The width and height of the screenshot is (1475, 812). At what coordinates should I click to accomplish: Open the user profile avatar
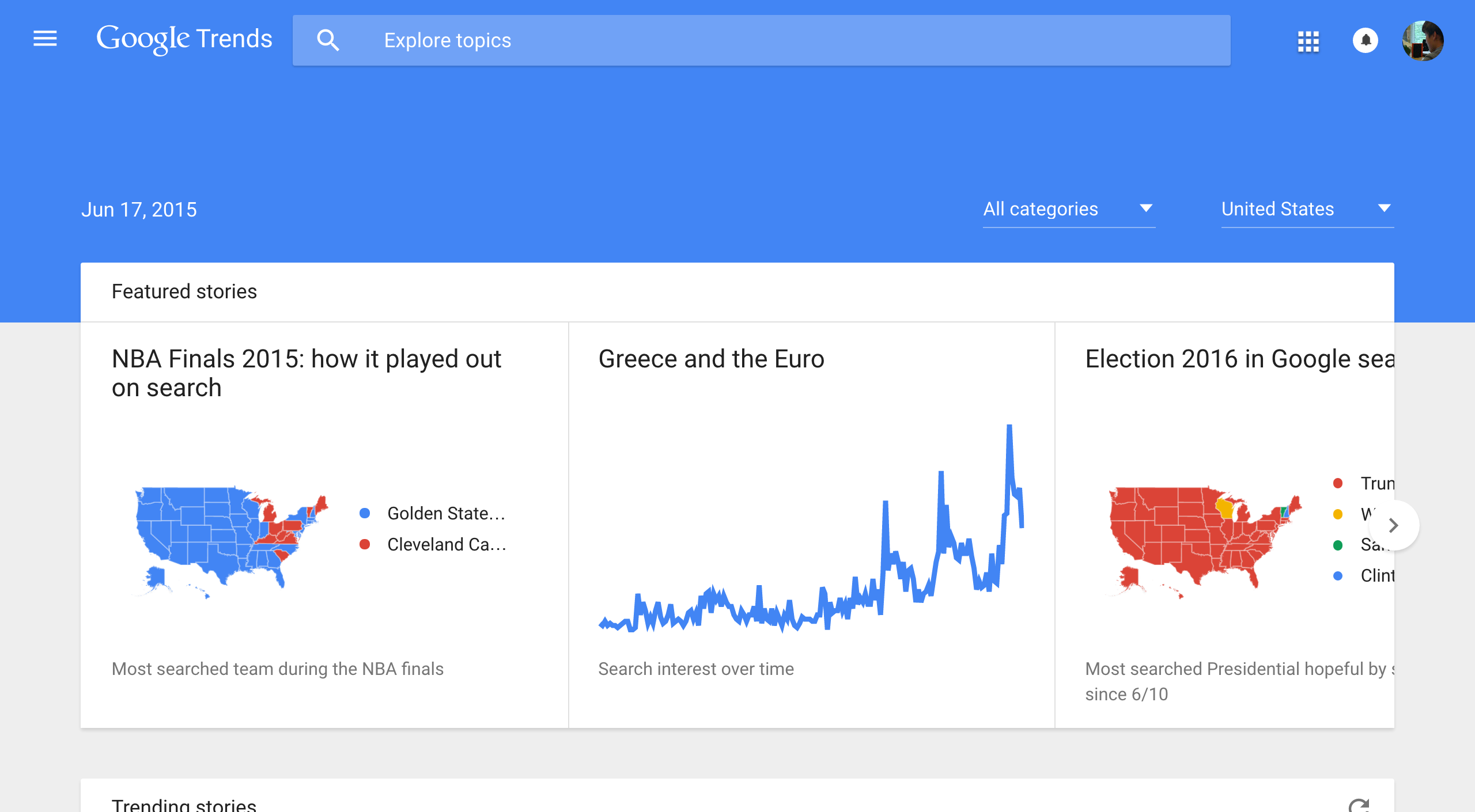coord(1423,41)
